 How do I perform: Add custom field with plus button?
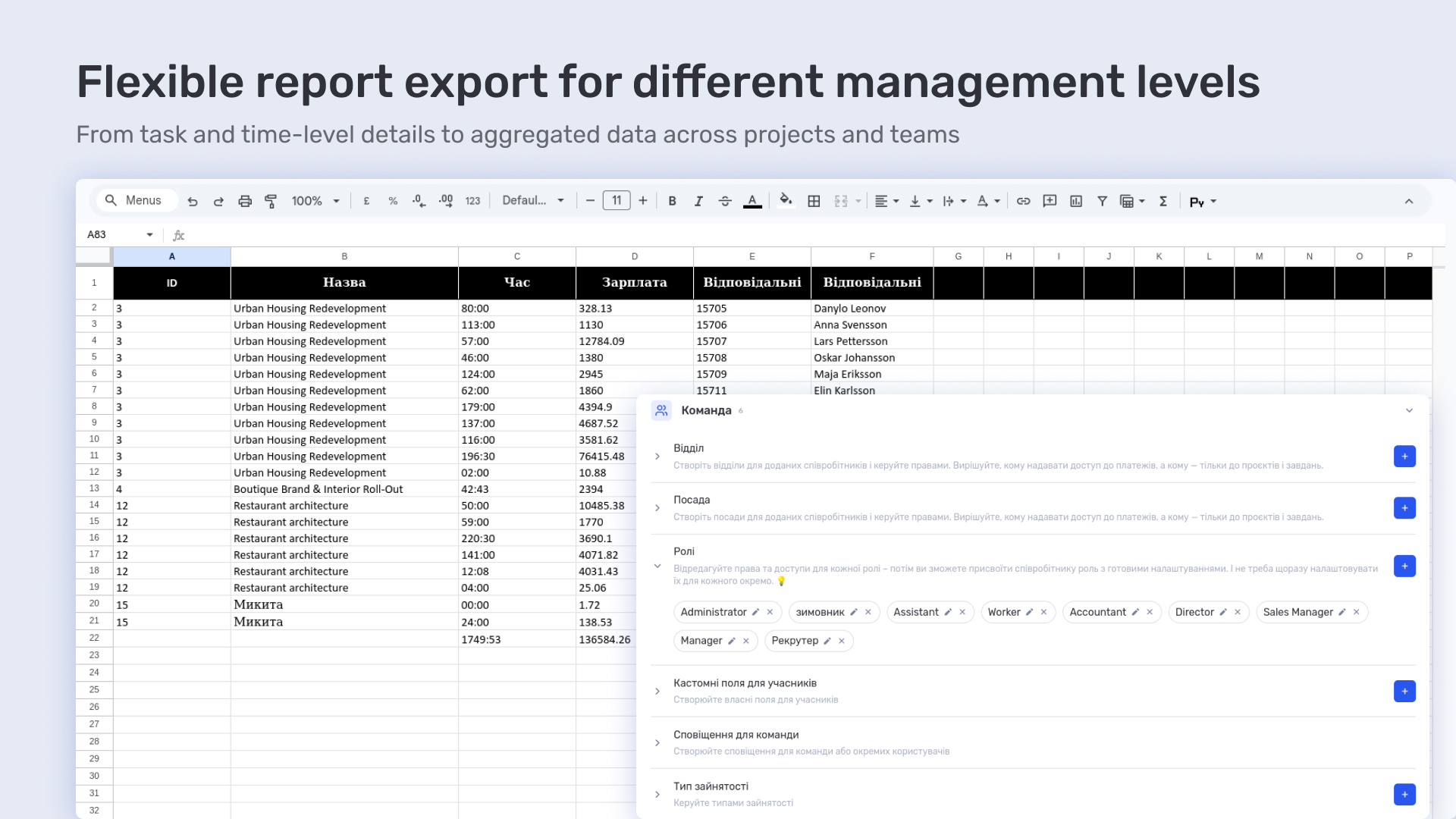coord(1404,691)
